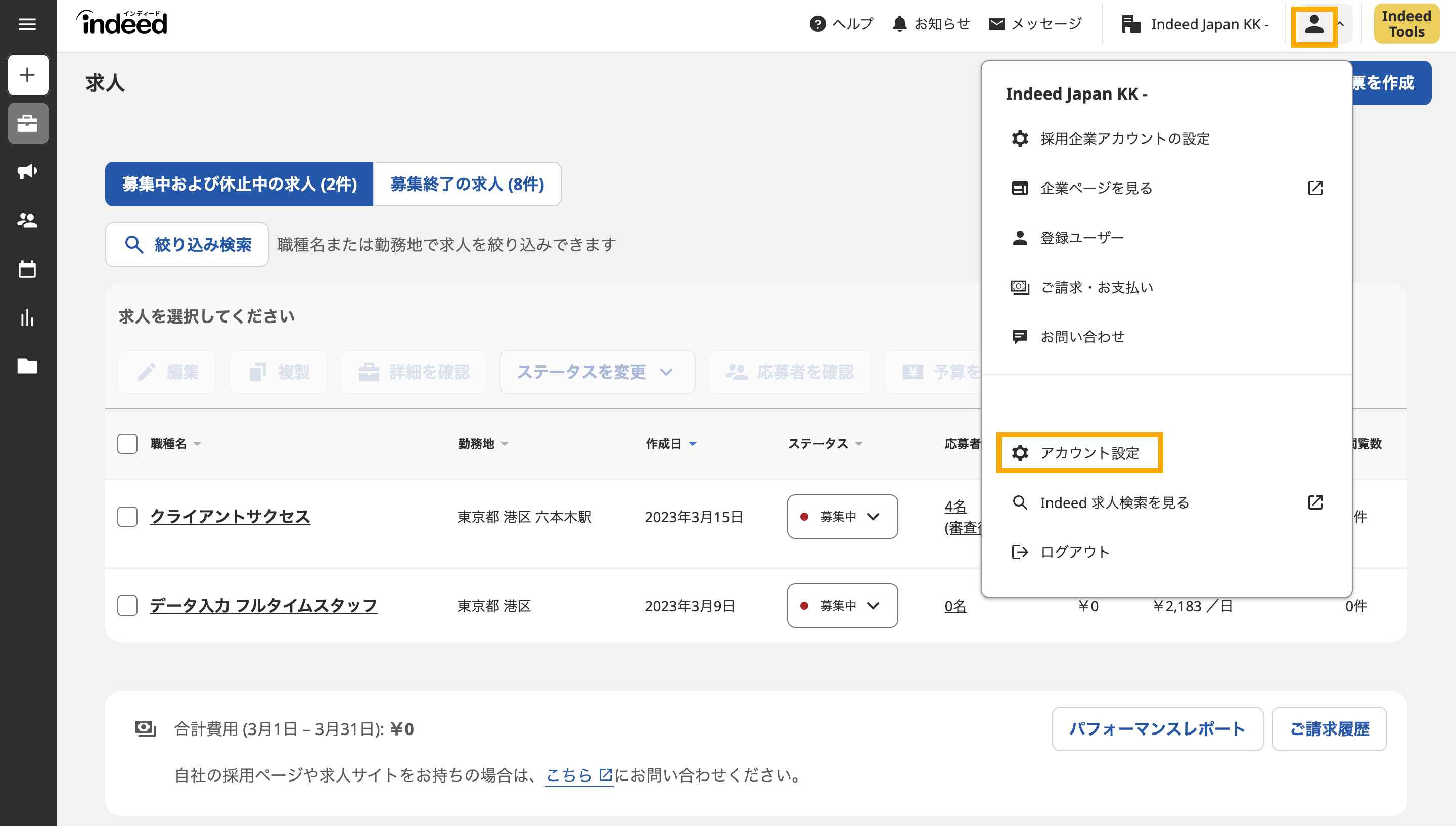Click こちら contact link
Viewport: 1456px width, 826px height.
(x=578, y=775)
